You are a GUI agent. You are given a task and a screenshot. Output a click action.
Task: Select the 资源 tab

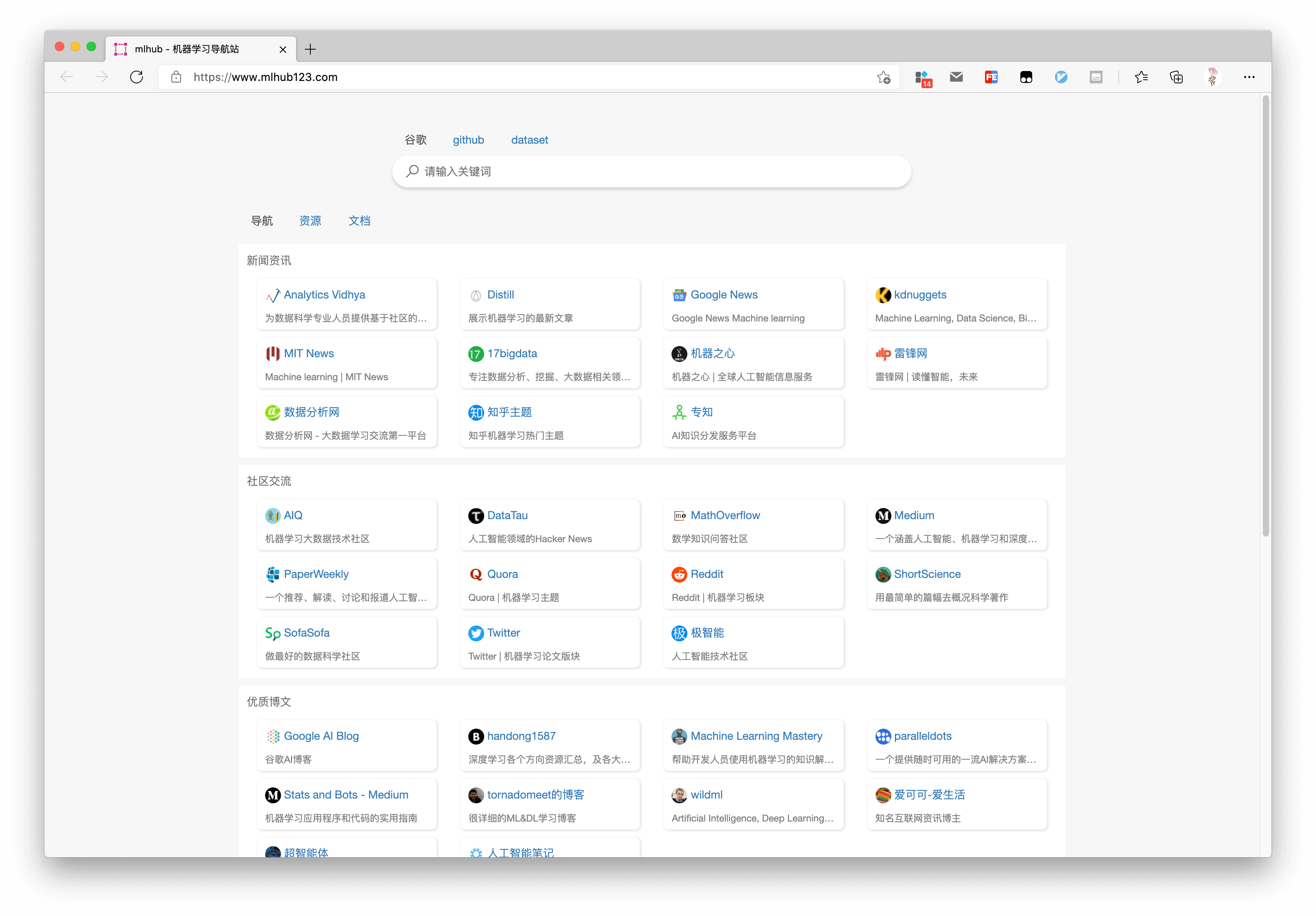pos(310,221)
